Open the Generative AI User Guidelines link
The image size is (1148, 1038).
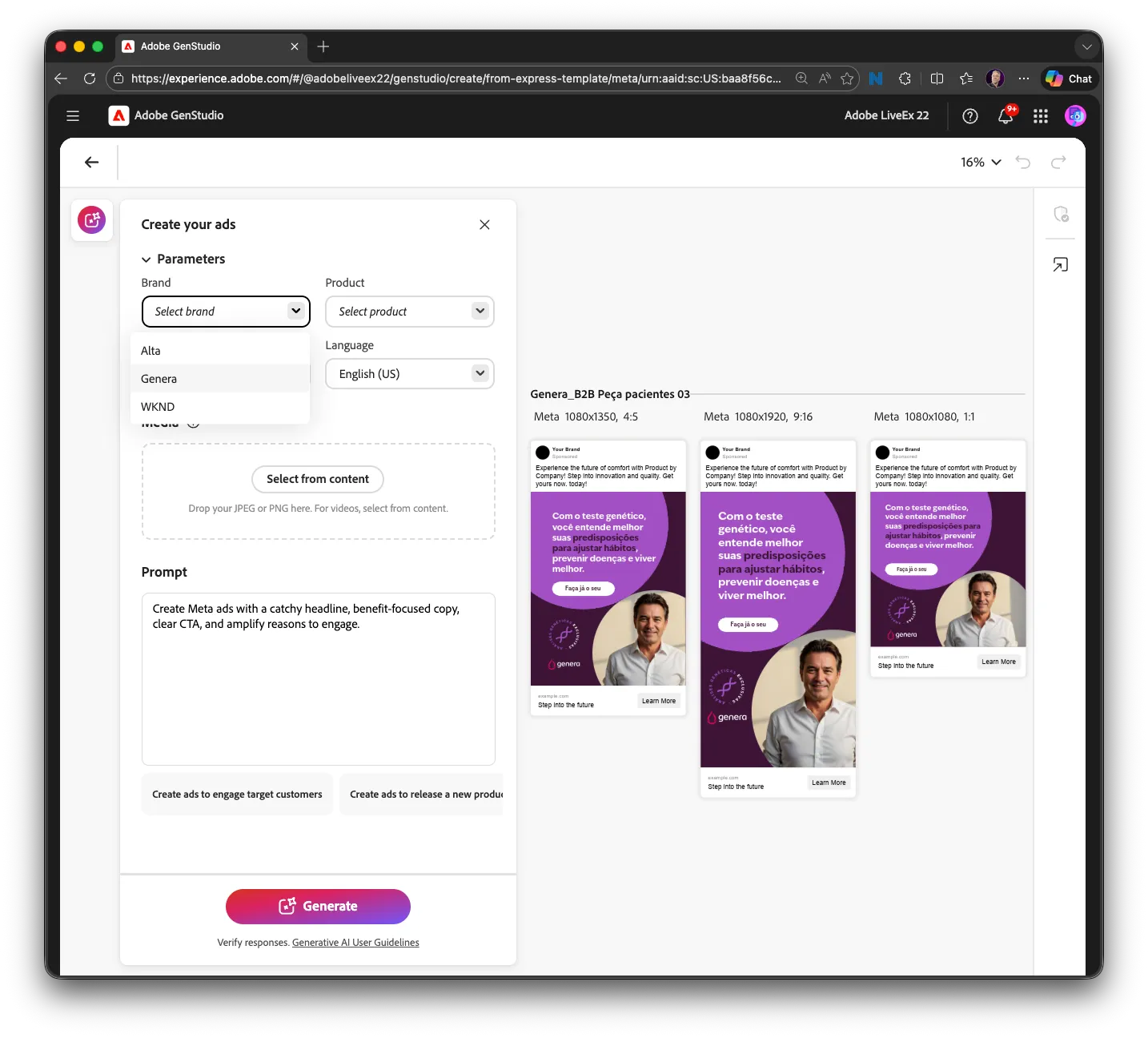pyautogui.click(x=355, y=943)
